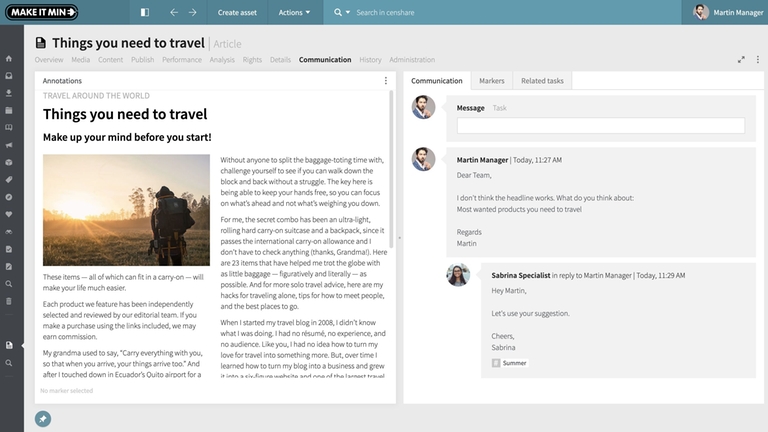Select the Communication page tab
The image size is (768, 432).
coord(325,60)
